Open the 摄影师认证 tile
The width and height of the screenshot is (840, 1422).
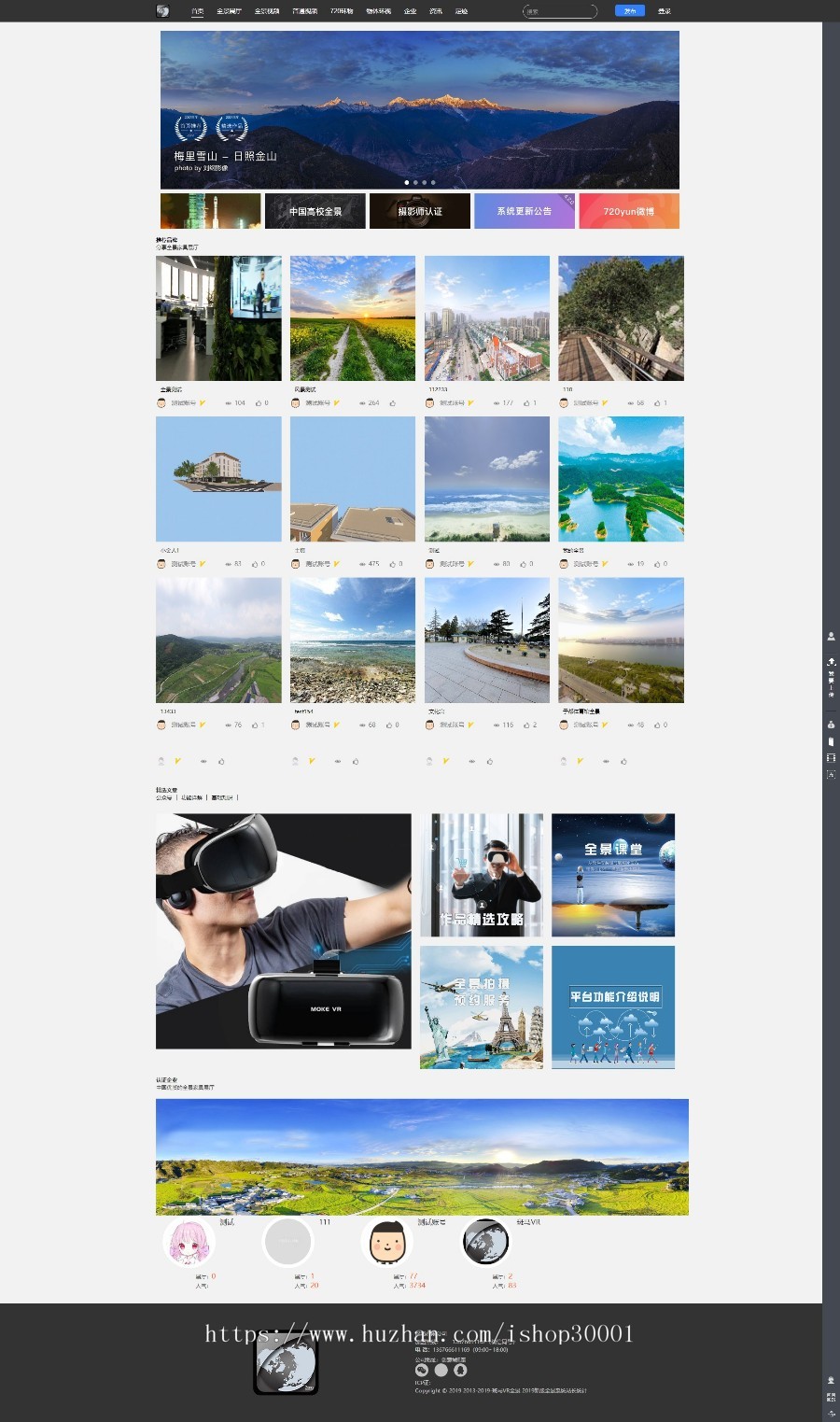[420, 211]
